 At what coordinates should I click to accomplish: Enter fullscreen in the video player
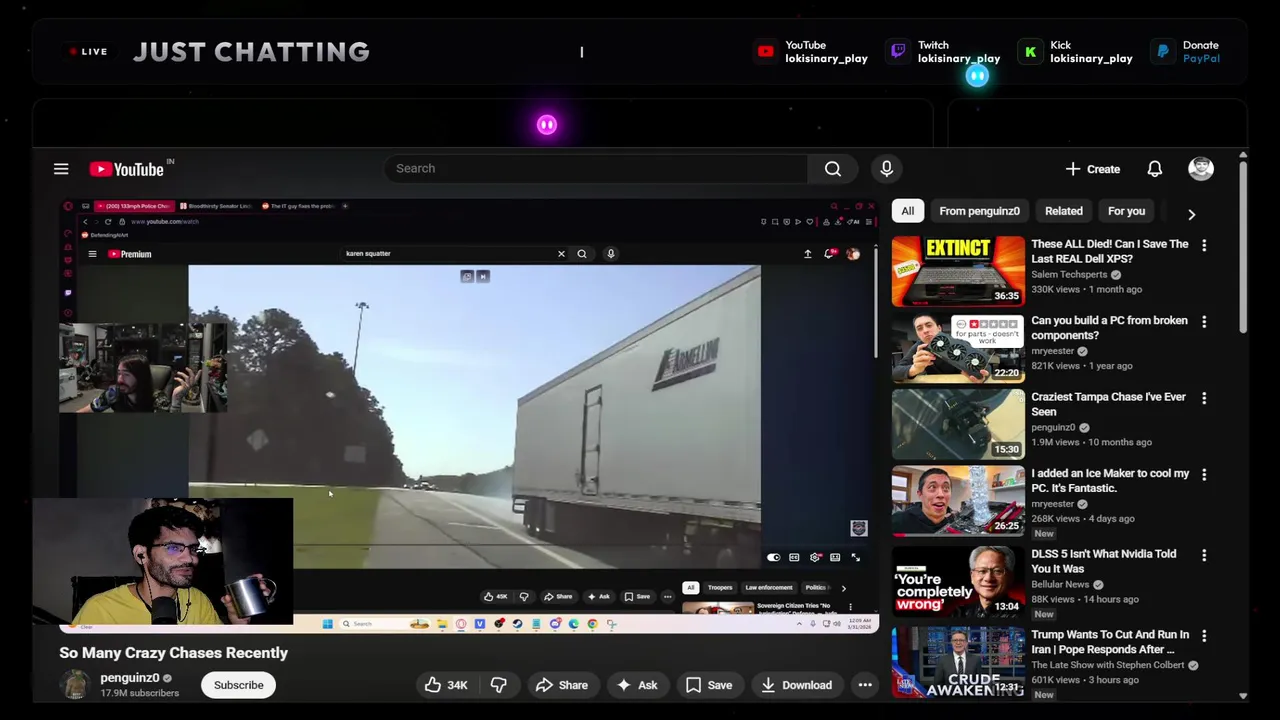click(x=856, y=558)
